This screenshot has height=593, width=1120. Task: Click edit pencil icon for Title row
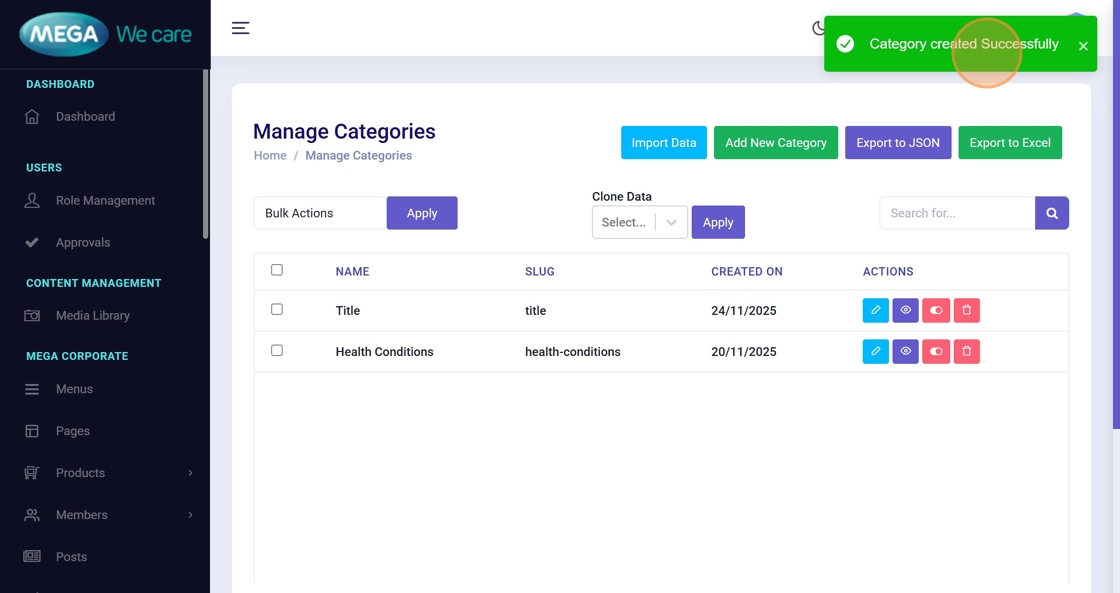(875, 311)
